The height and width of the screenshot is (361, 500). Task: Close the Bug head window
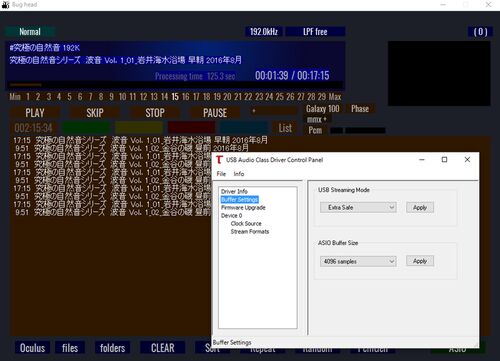pyautogui.click(x=488, y=5)
